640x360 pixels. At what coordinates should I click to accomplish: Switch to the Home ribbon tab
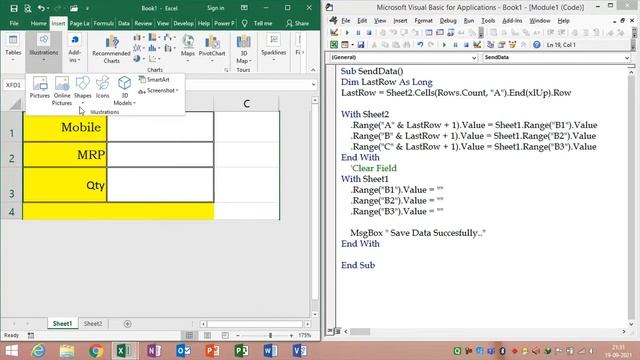pyautogui.click(x=38, y=24)
